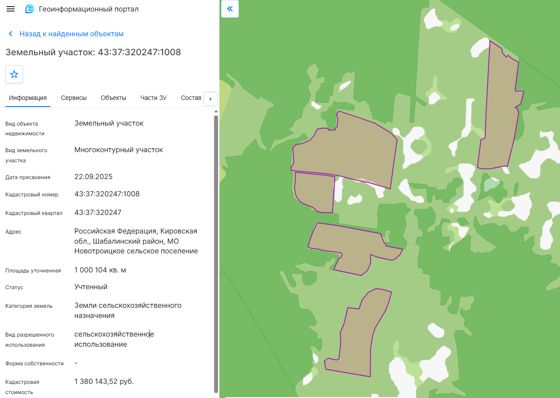Viewport: 560px width, 398px height.
Task: Click the address value text
Action: [x=136, y=241]
